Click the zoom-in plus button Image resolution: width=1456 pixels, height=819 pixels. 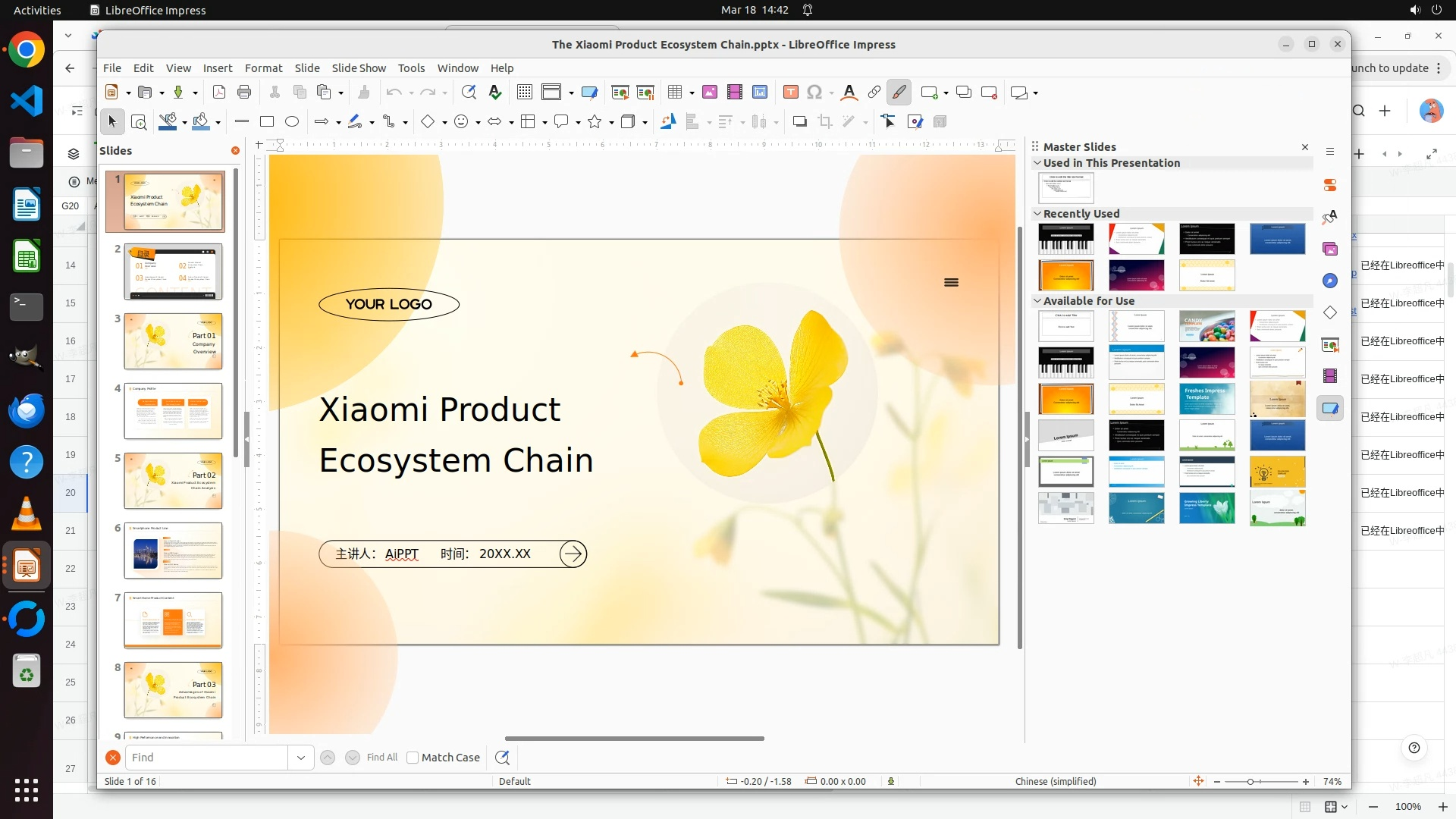(x=1306, y=782)
